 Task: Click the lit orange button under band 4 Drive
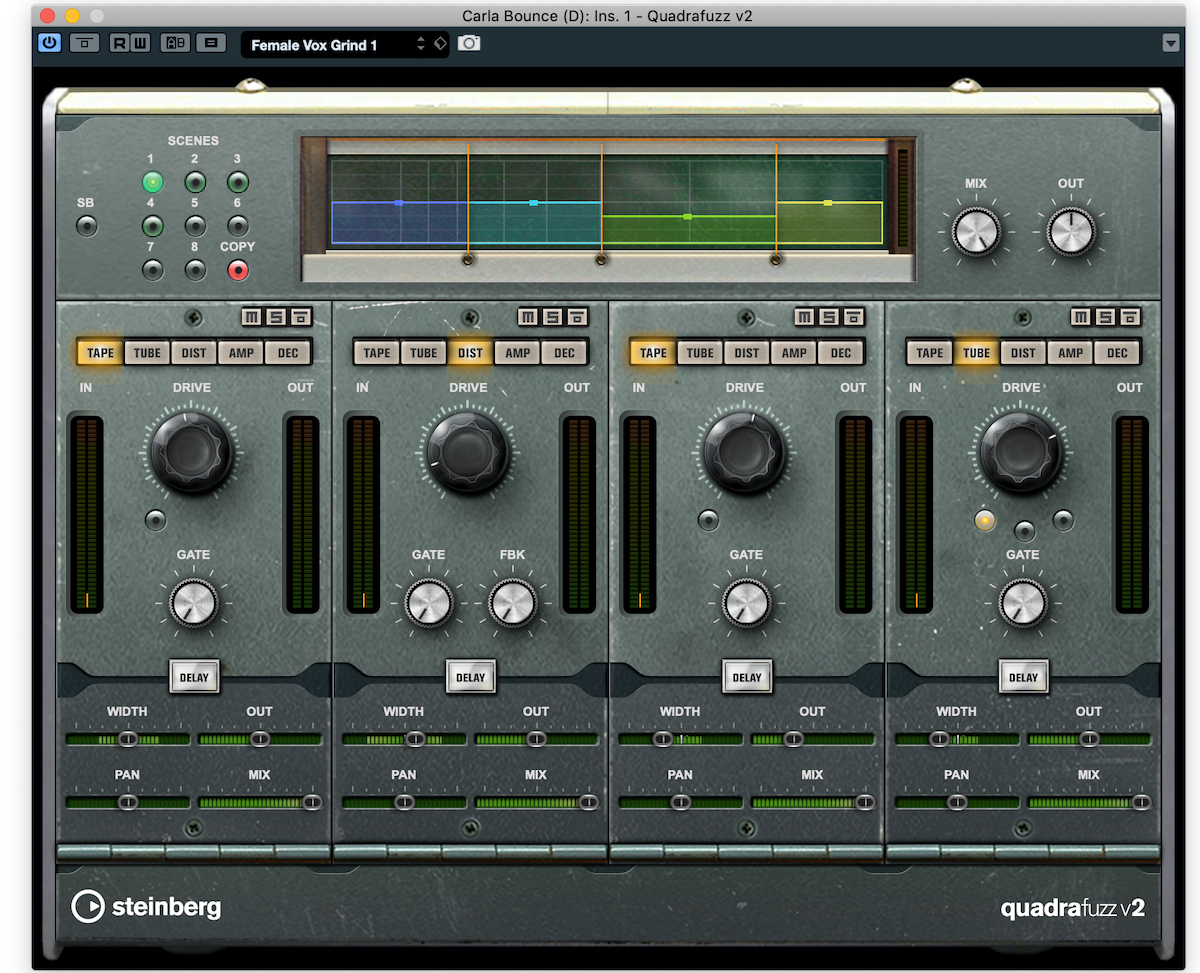pyautogui.click(x=985, y=520)
